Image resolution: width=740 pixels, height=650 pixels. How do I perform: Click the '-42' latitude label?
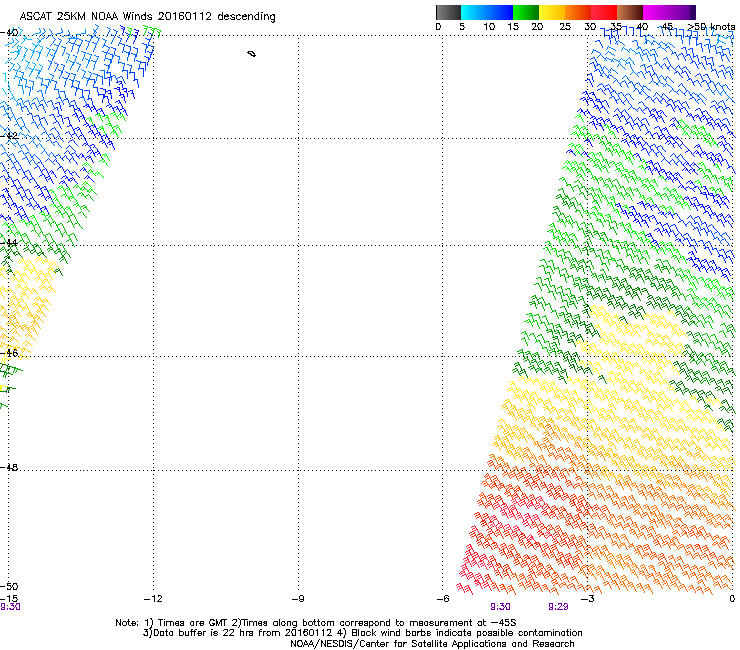(9, 135)
